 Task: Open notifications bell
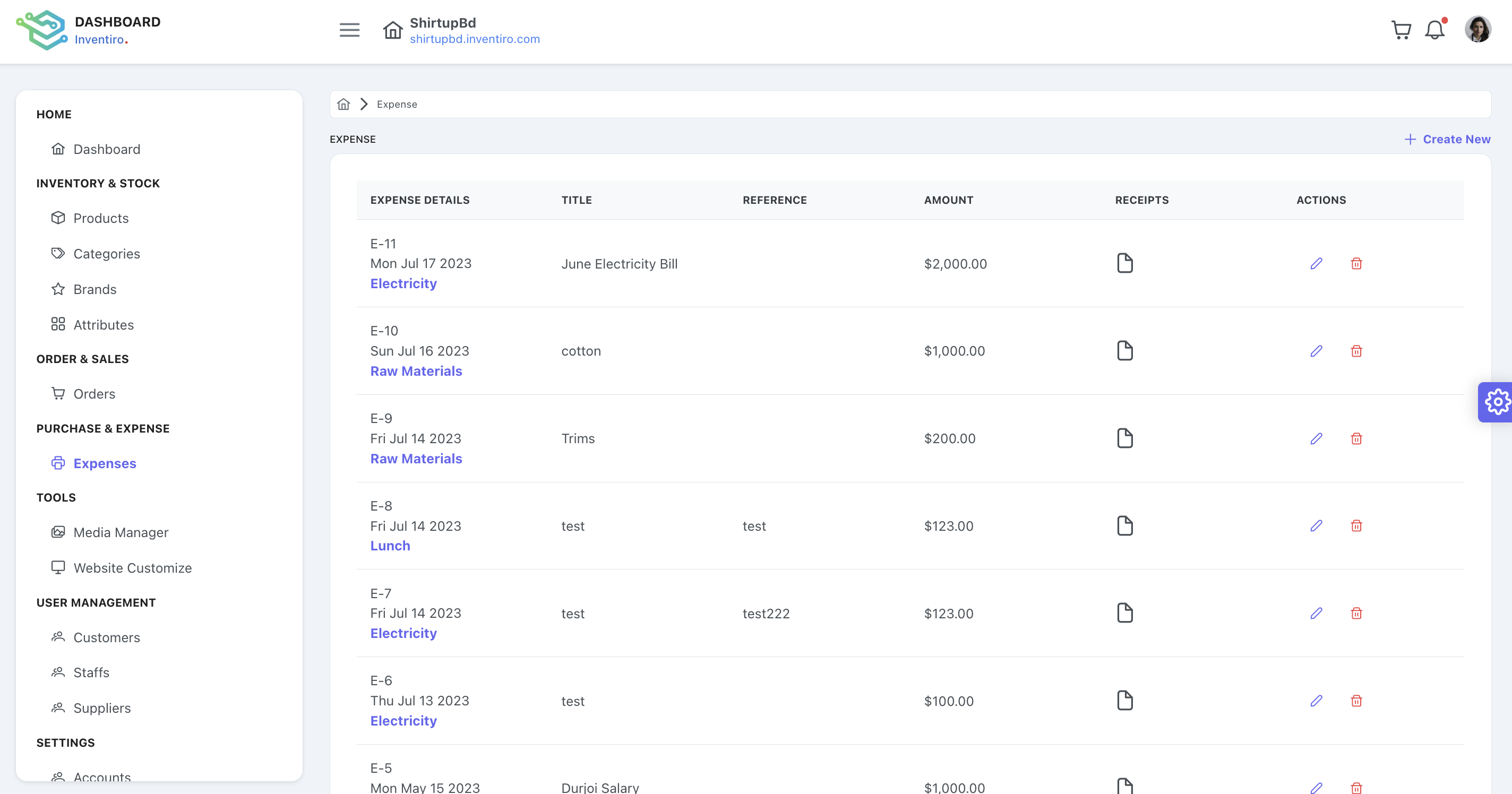1434,30
